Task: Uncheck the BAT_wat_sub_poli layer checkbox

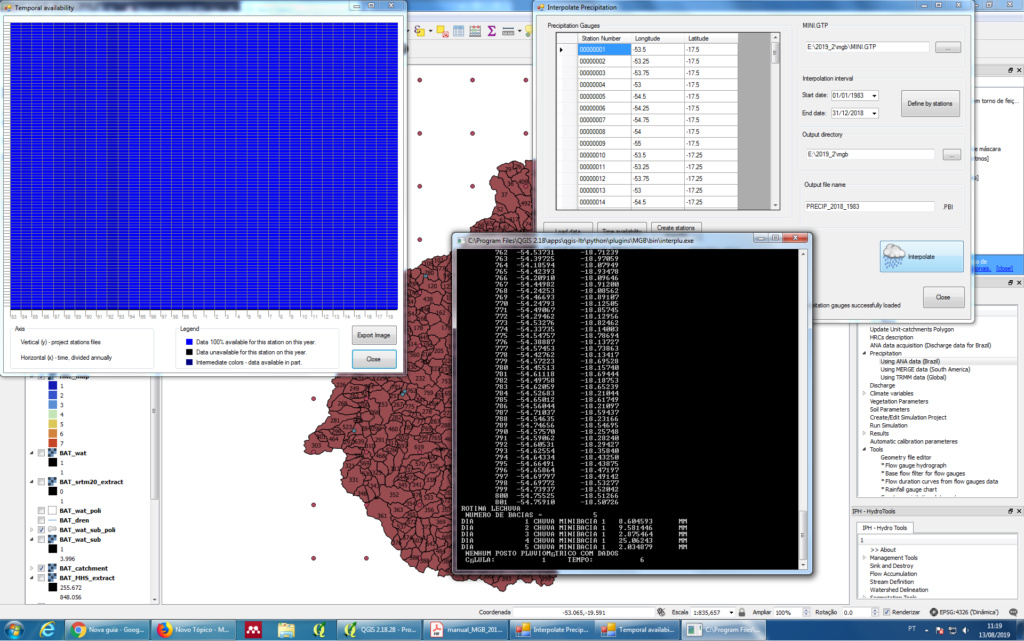Action: [42, 530]
